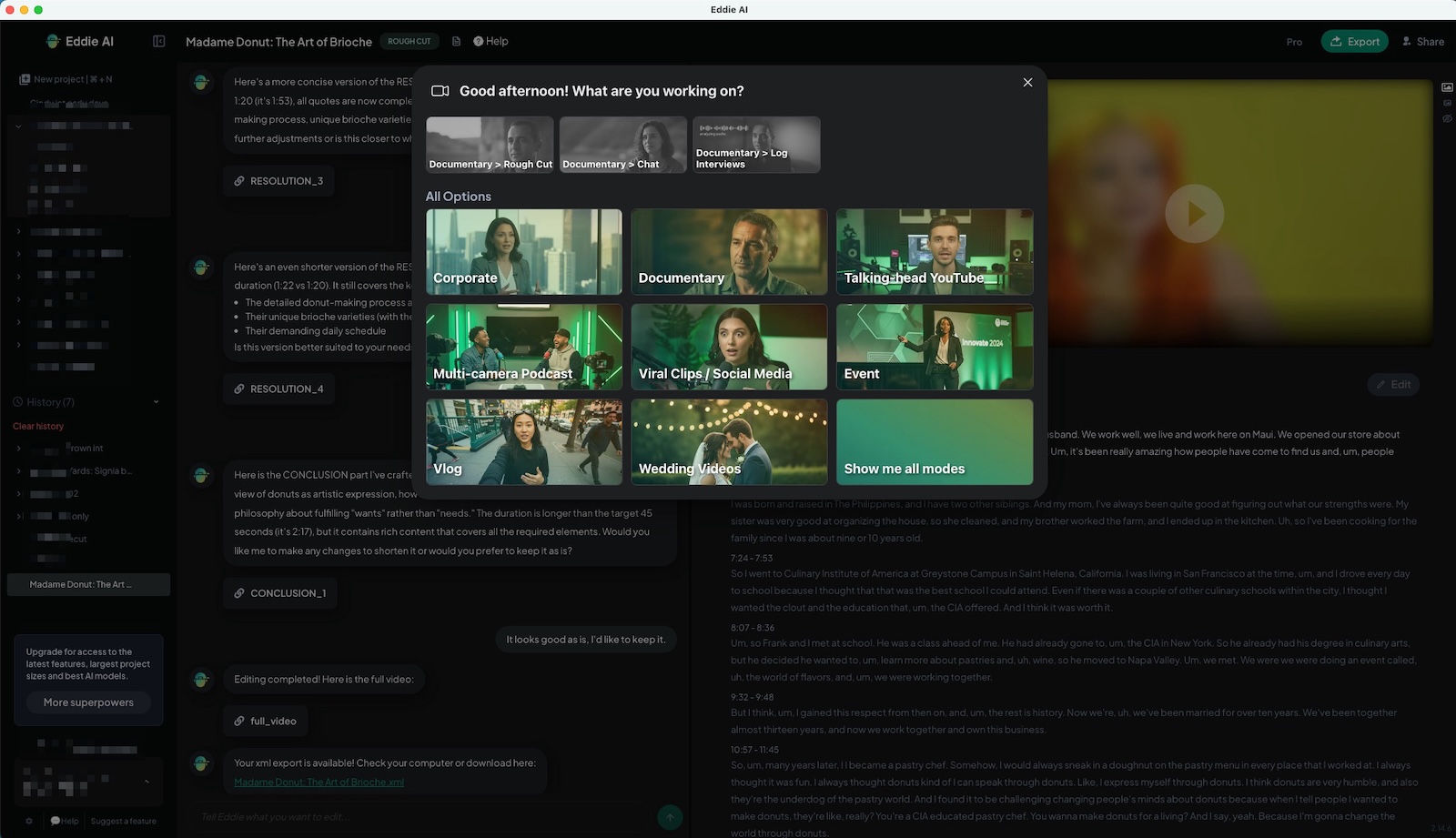Click the project title 'Madame Donut: The Art of Brioche'
The image size is (1456, 838).
click(x=278, y=42)
